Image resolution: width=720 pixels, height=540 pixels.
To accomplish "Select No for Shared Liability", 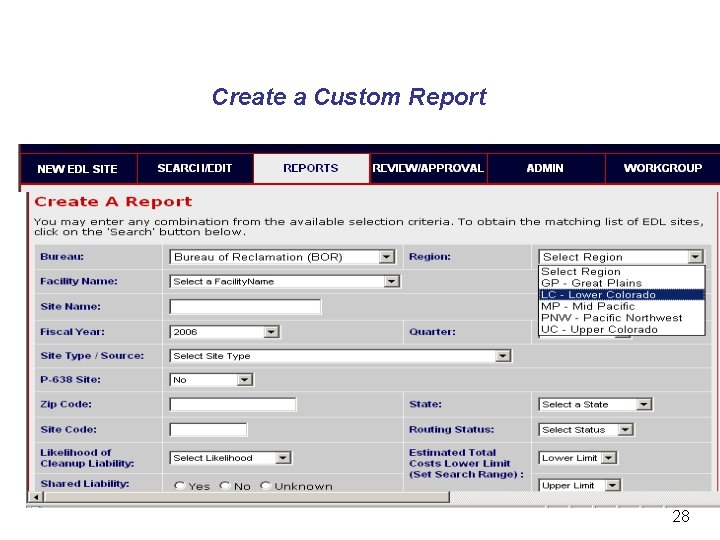I will [225, 486].
